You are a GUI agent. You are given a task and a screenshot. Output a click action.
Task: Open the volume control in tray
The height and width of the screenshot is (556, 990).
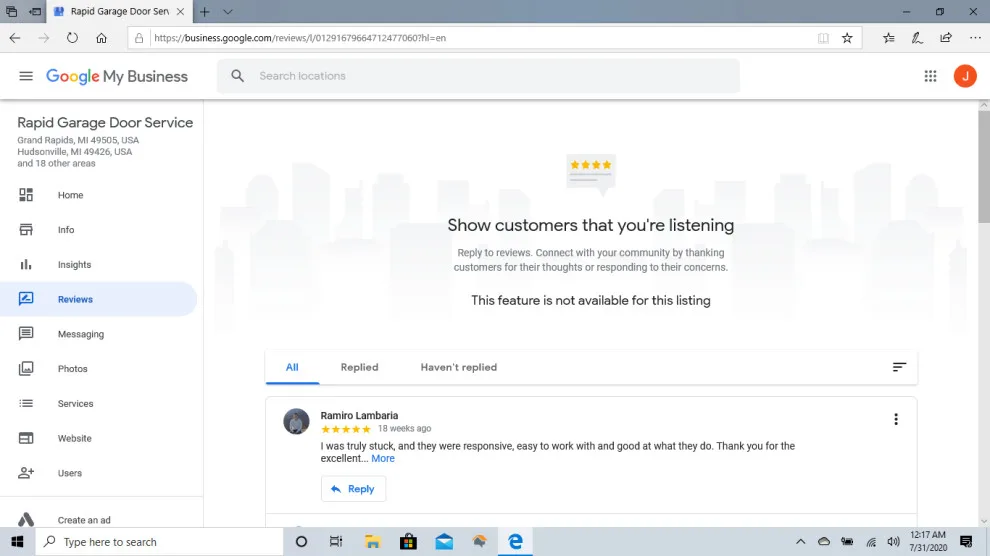tap(893, 541)
